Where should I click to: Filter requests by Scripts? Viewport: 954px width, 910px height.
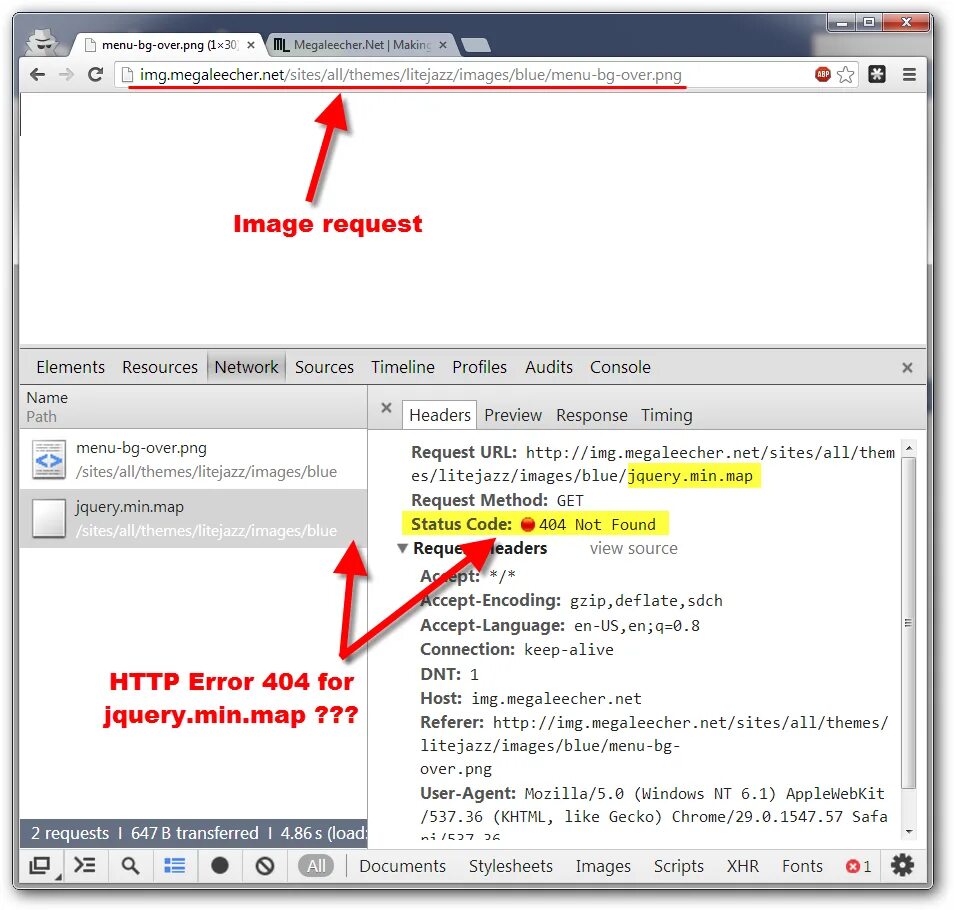678,866
